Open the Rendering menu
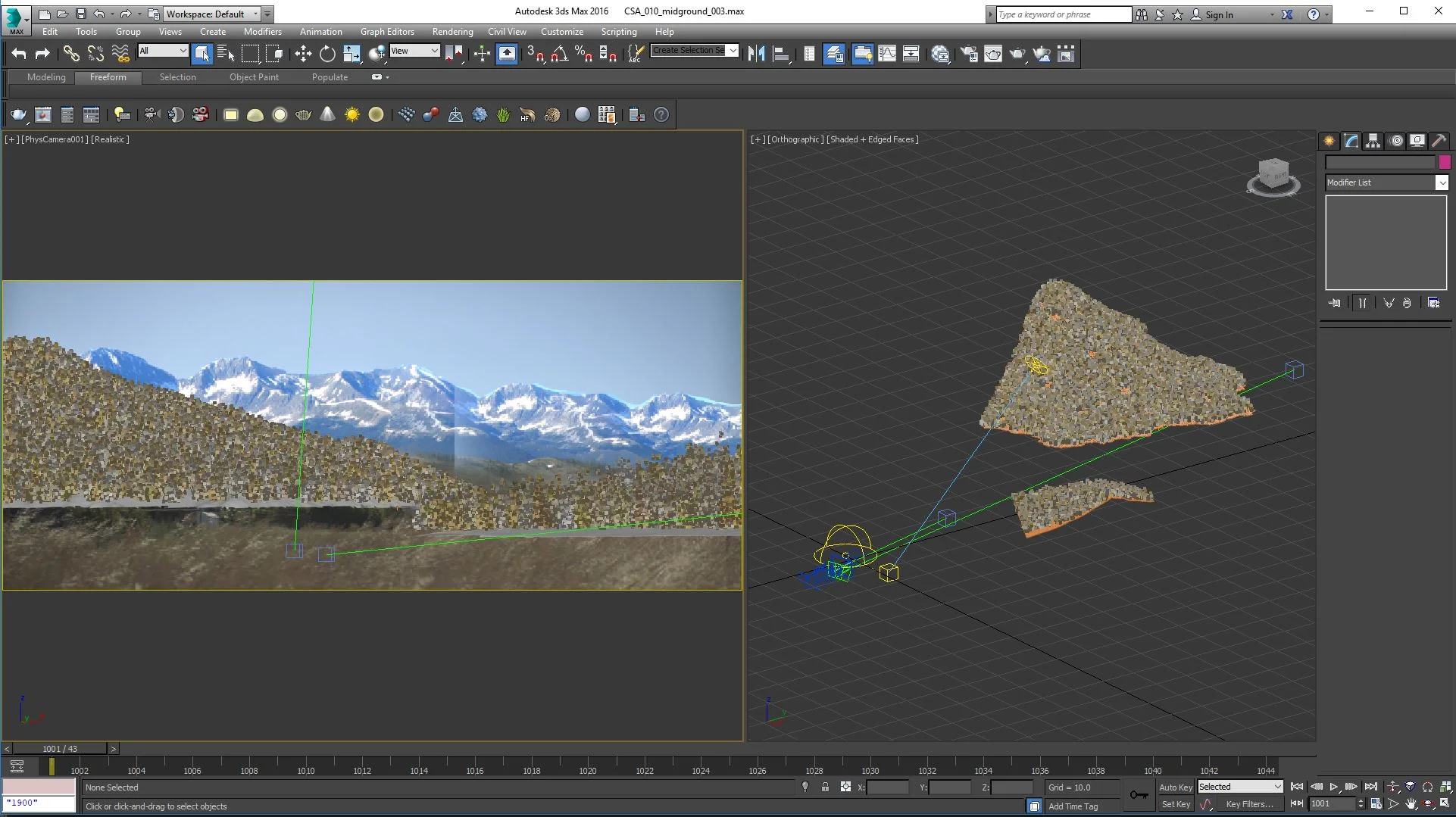The width and height of the screenshot is (1456, 817). [452, 32]
